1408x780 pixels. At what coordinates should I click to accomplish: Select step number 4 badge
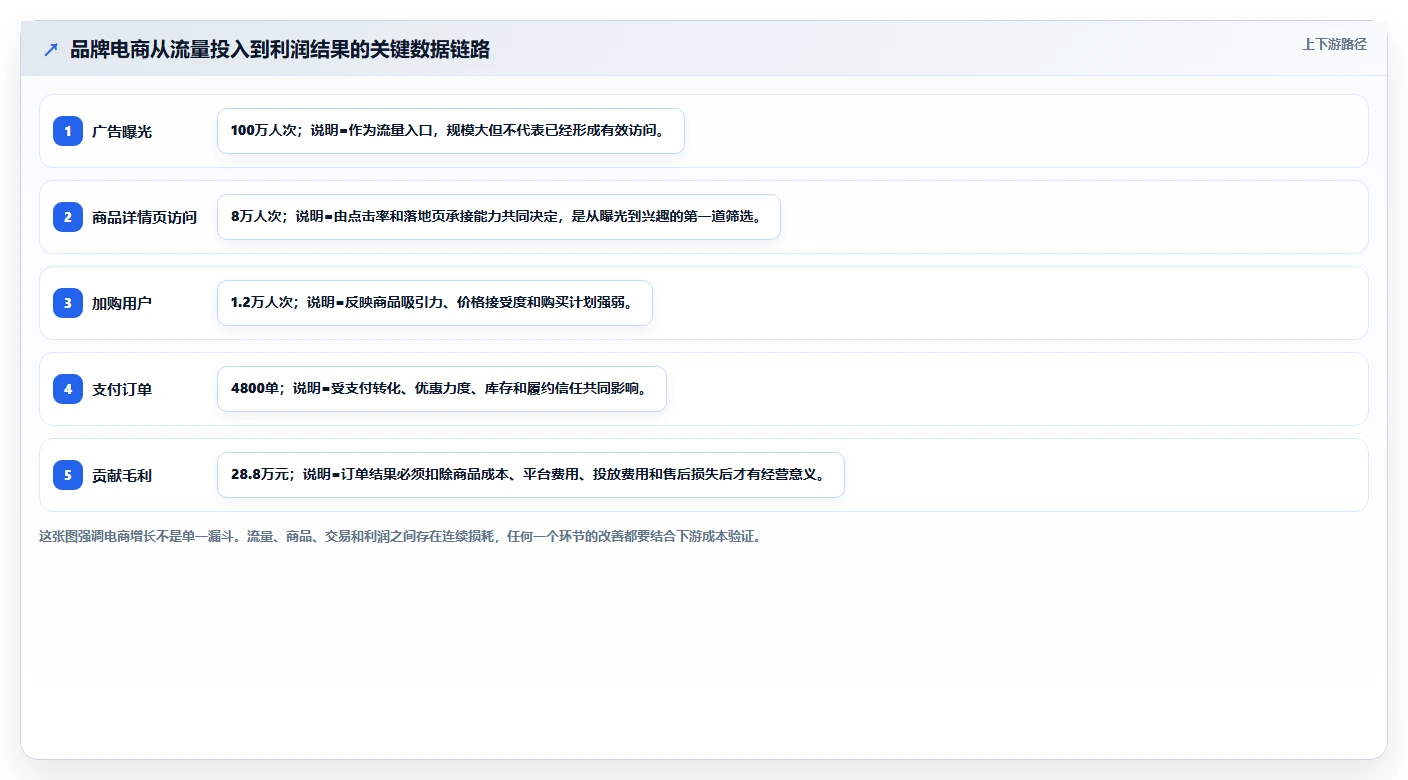point(68,389)
